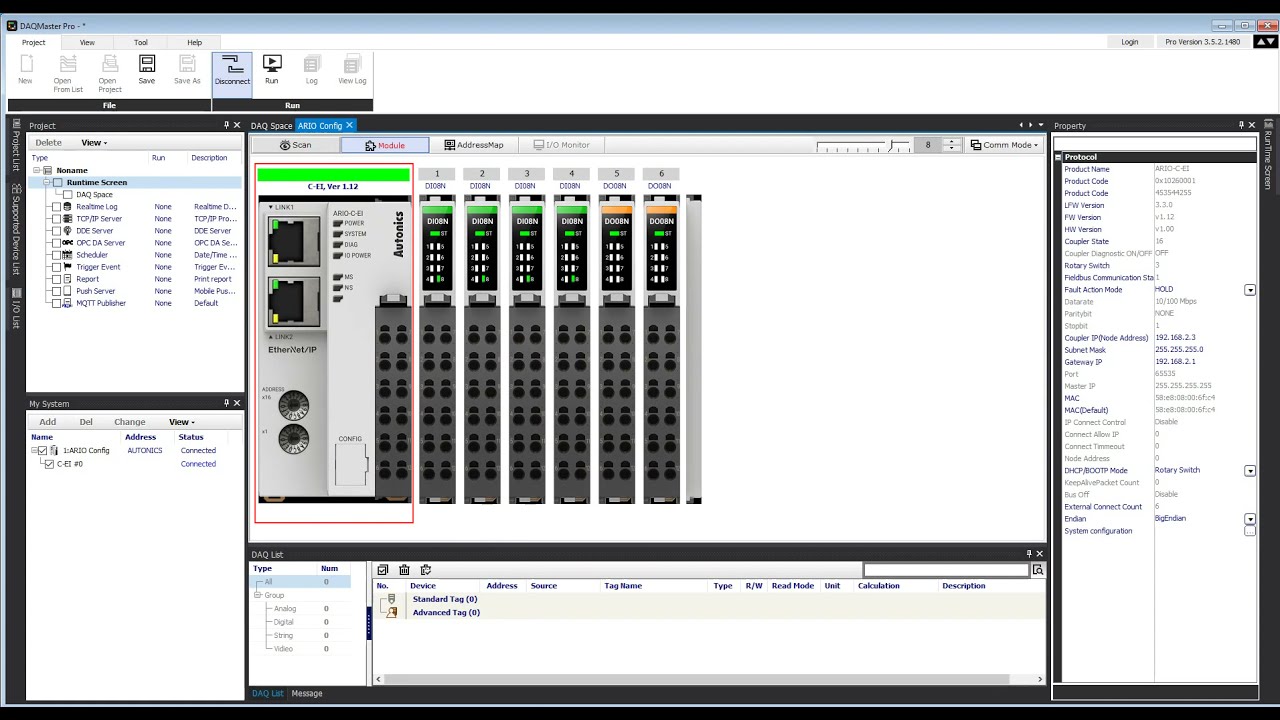Image resolution: width=1280 pixels, height=720 pixels.
Task: Click the New project icon
Action: pos(25,64)
